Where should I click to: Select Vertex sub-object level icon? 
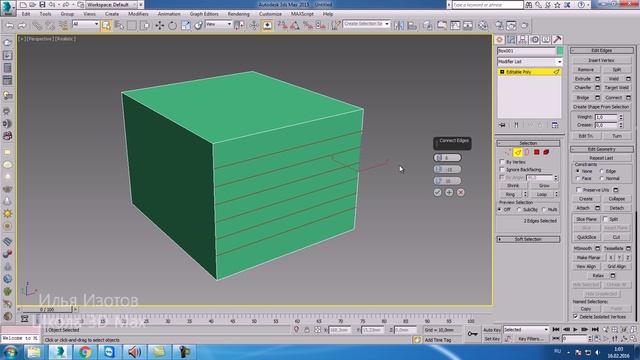click(x=508, y=152)
